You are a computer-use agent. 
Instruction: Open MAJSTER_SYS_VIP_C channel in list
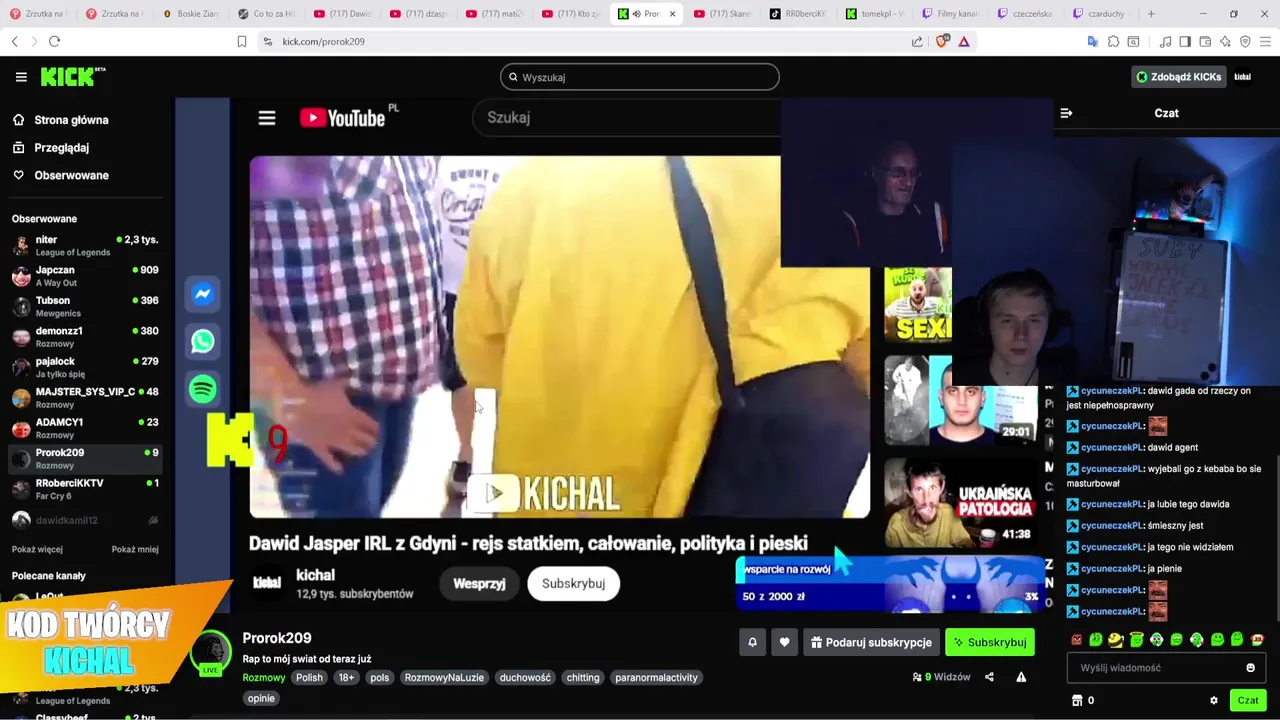point(85,398)
